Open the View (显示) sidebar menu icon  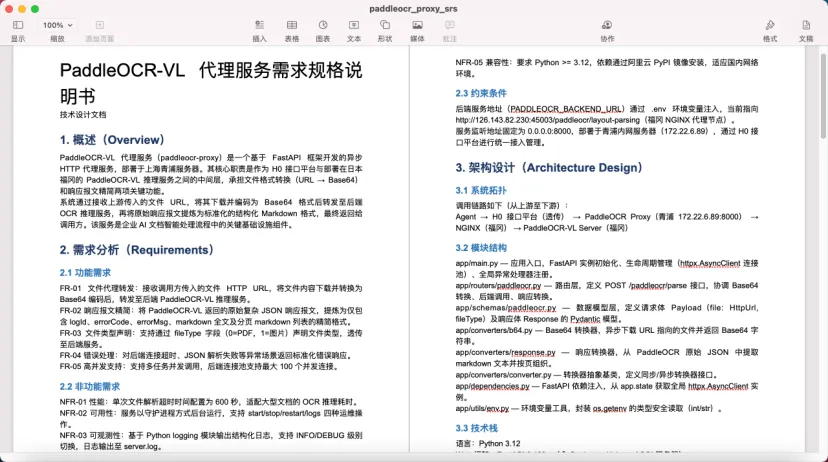[x=18, y=25]
